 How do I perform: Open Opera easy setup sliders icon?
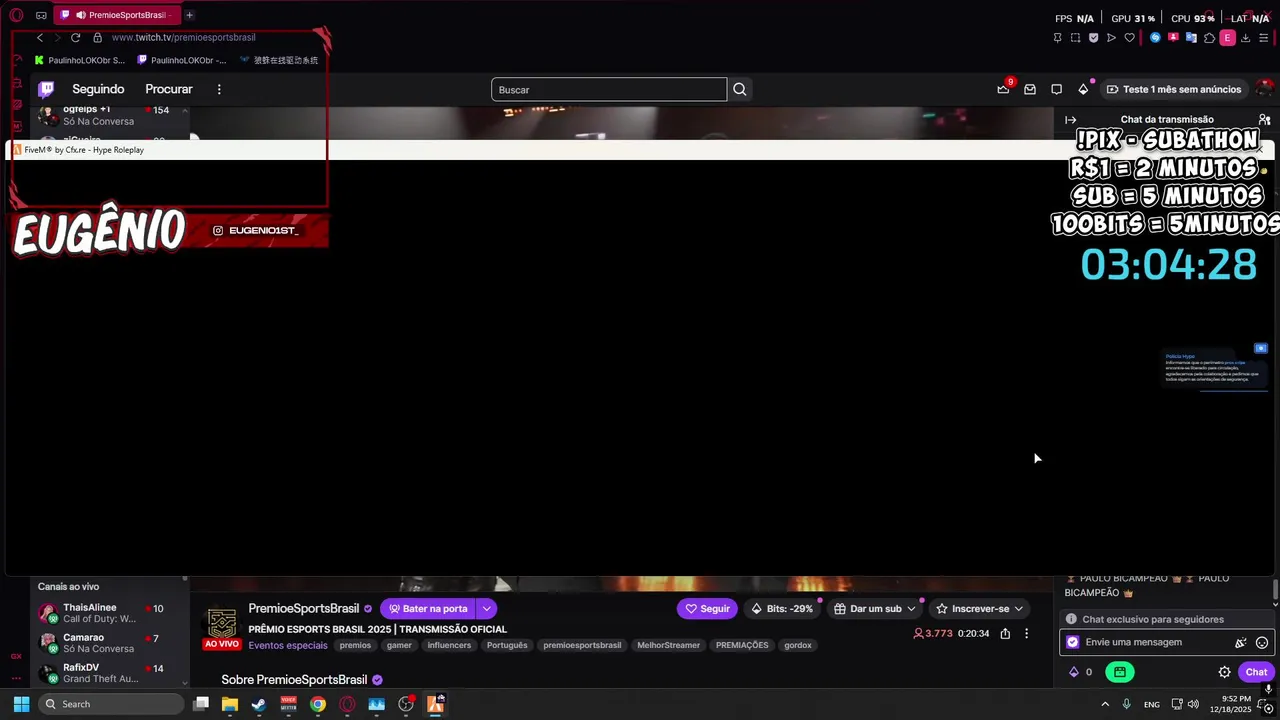pos(1264,37)
